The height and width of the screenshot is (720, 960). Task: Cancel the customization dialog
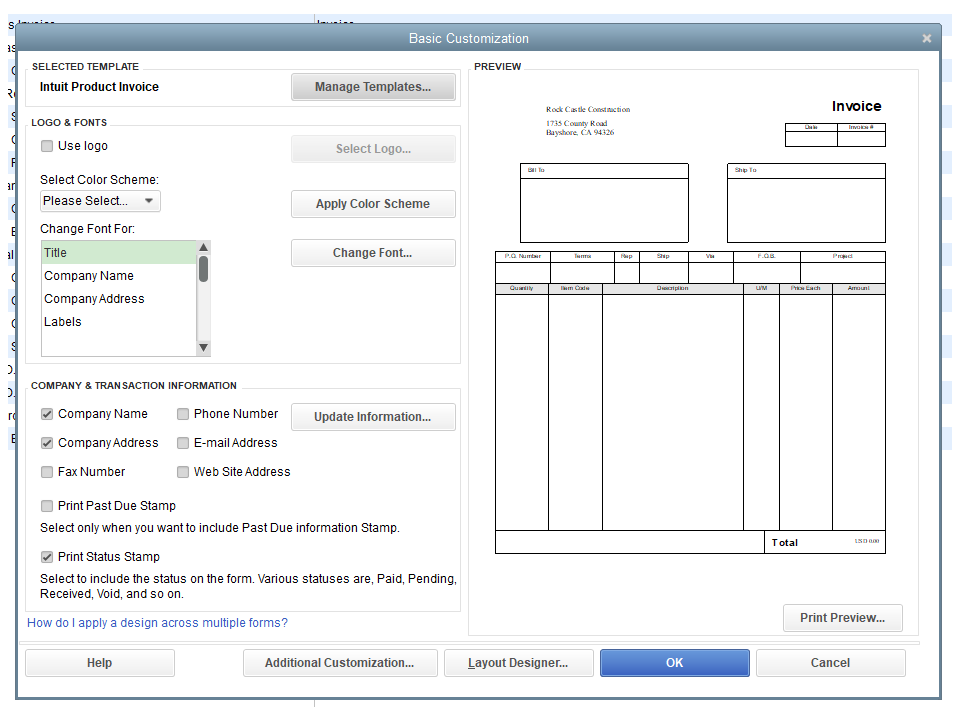[x=831, y=663]
